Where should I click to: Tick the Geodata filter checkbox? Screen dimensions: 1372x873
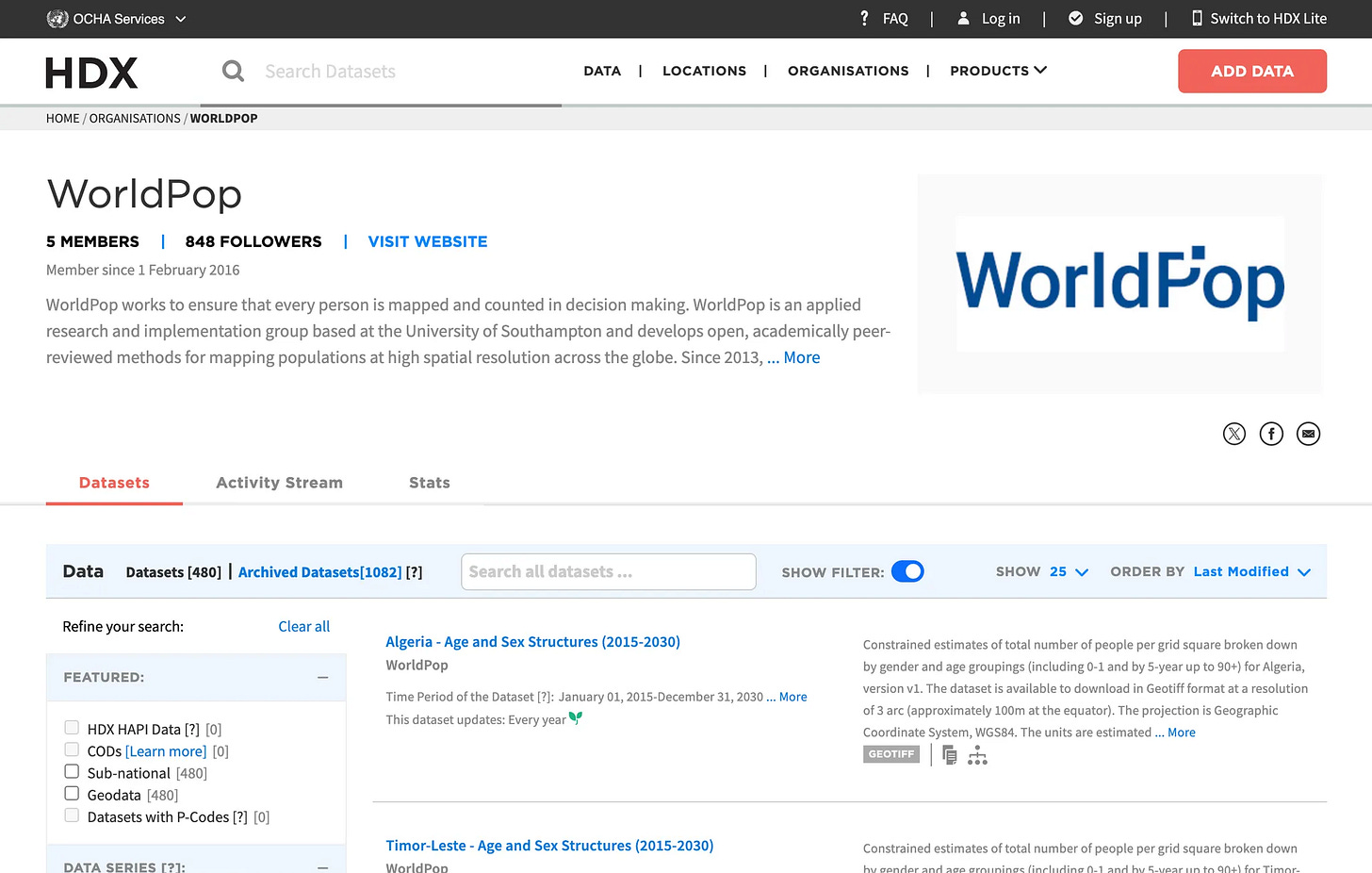(72, 793)
